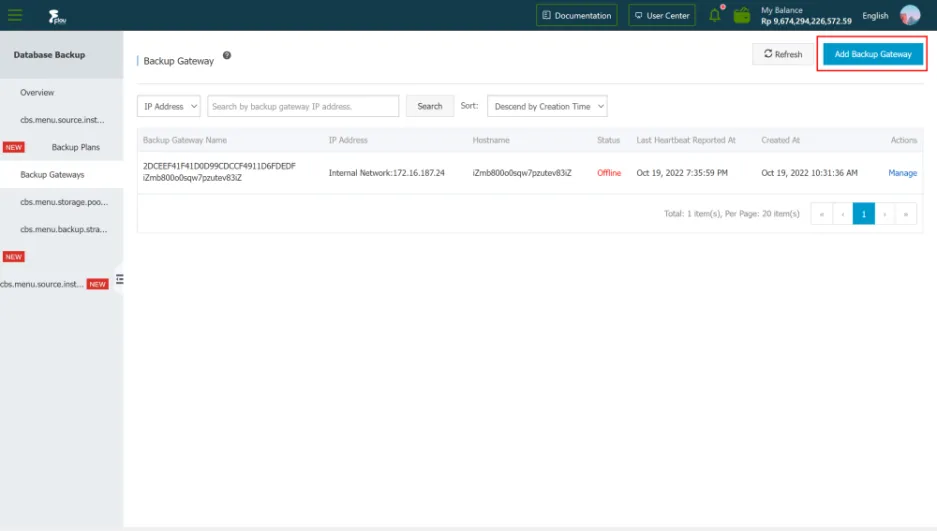Click the help question mark icon

tap(227, 55)
